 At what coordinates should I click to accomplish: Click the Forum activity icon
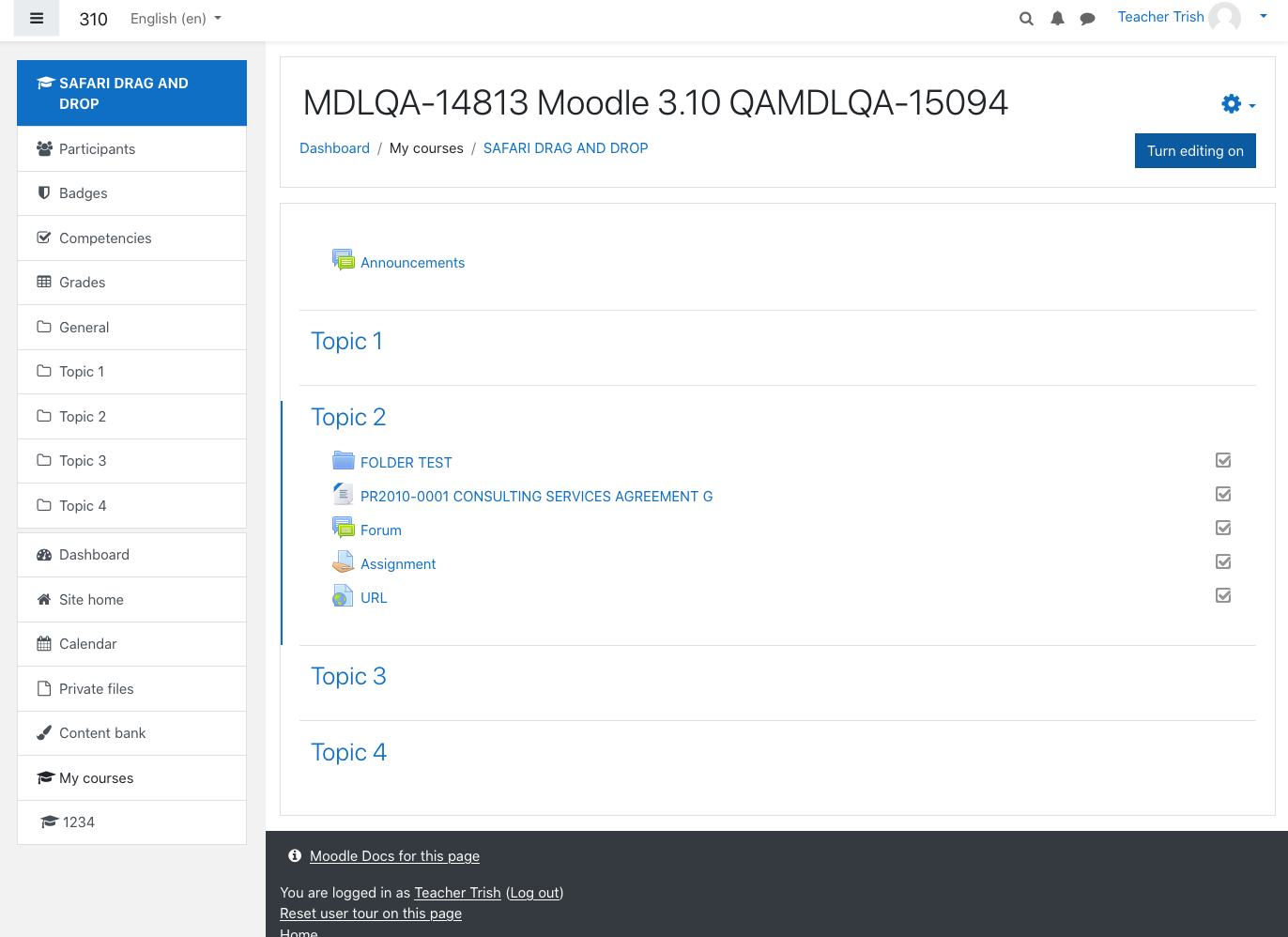pos(344,528)
